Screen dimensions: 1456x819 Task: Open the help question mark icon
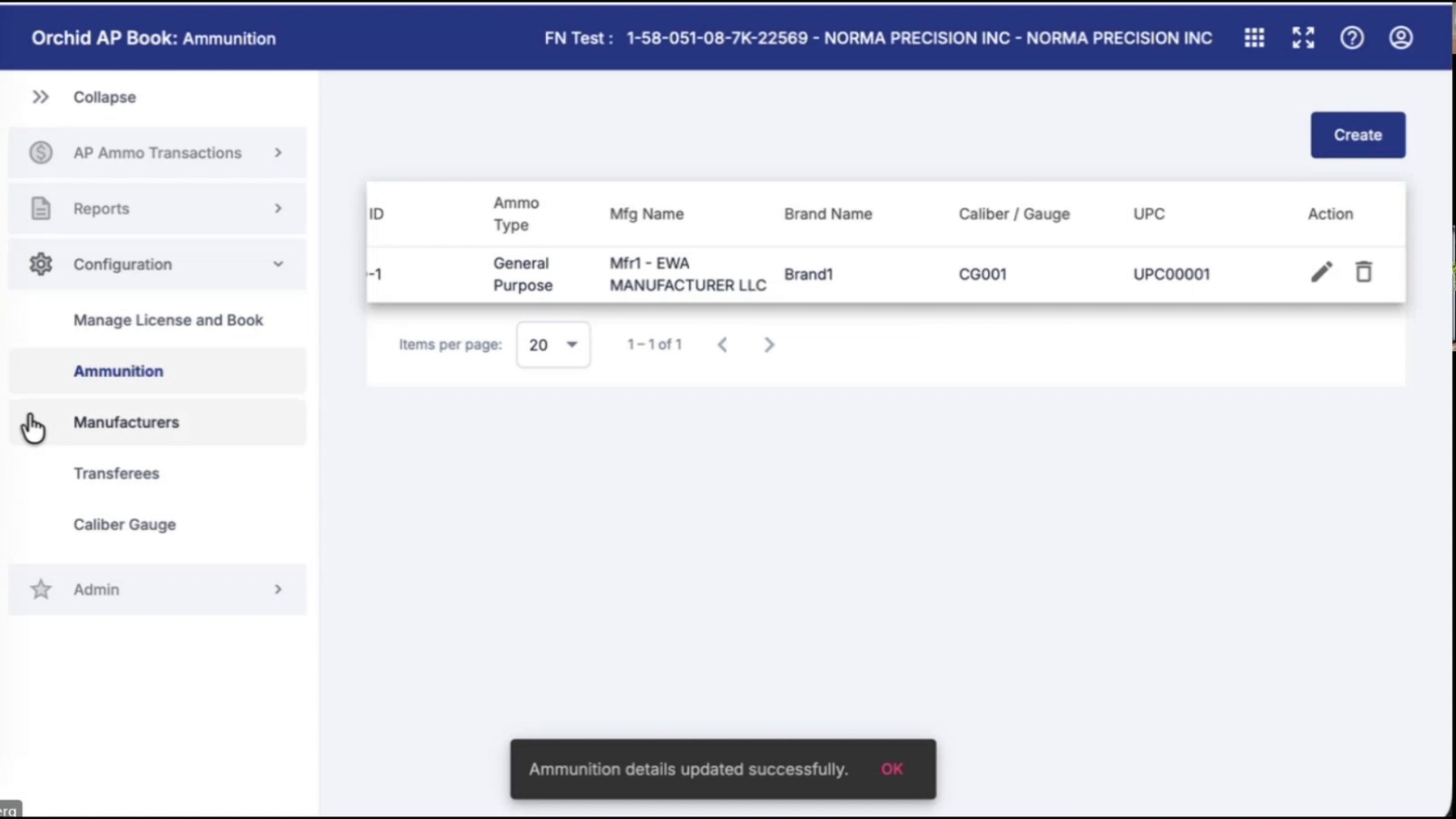(x=1351, y=38)
